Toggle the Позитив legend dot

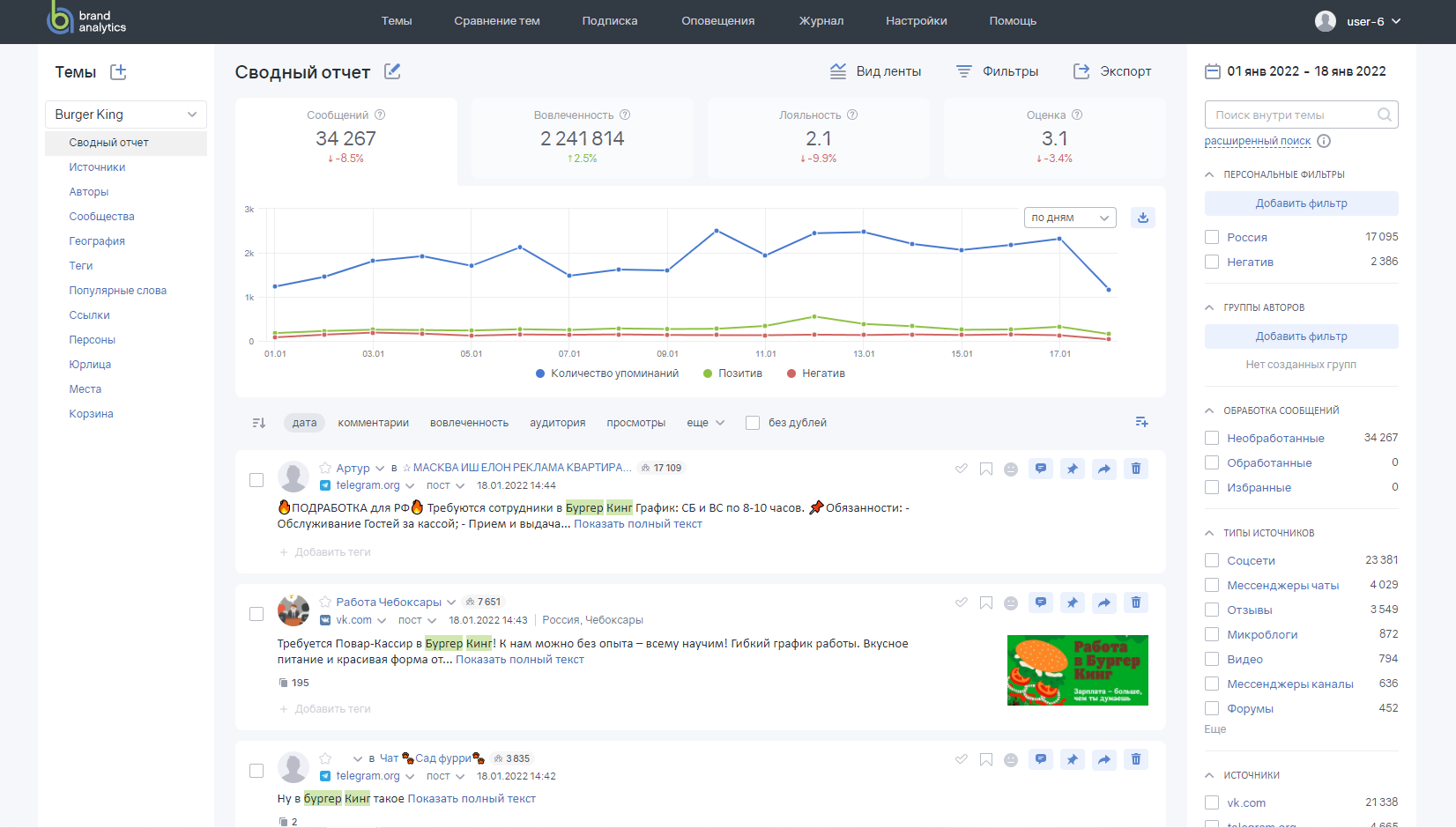click(x=708, y=373)
